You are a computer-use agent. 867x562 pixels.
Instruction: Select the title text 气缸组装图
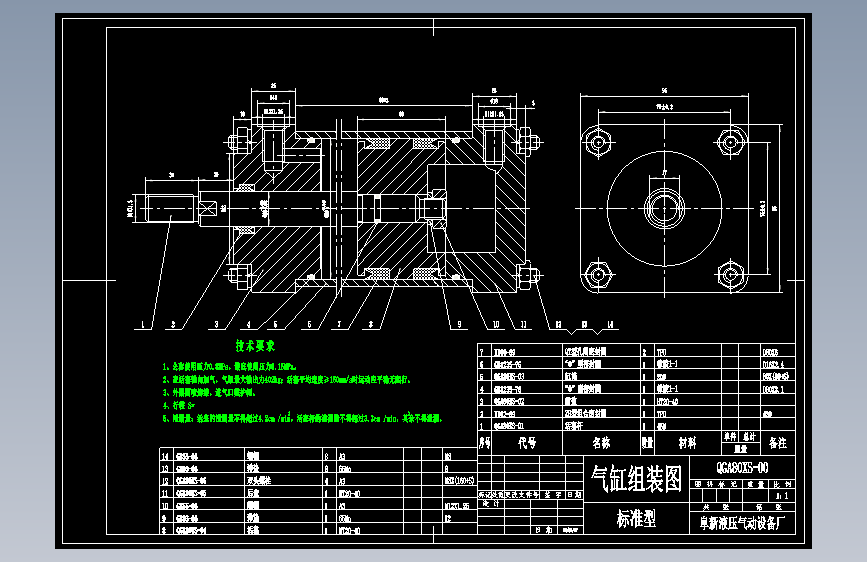click(636, 478)
